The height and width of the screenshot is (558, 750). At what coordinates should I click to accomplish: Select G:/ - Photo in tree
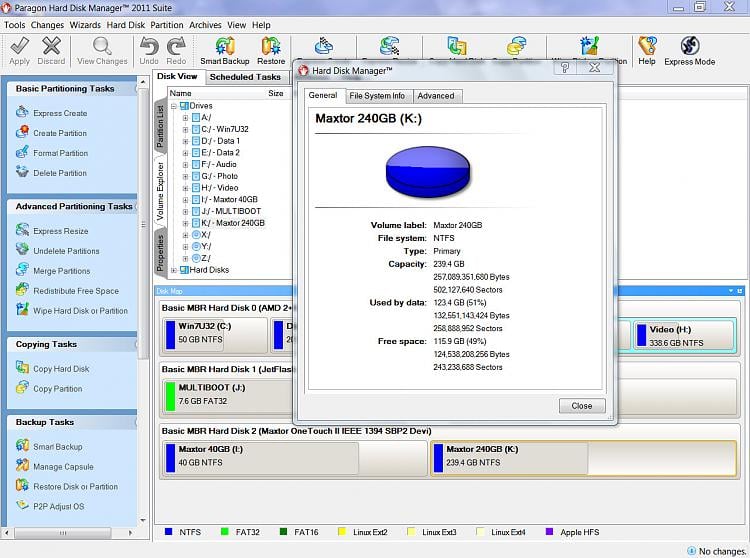pyautogui.click(x=220, y=176)
